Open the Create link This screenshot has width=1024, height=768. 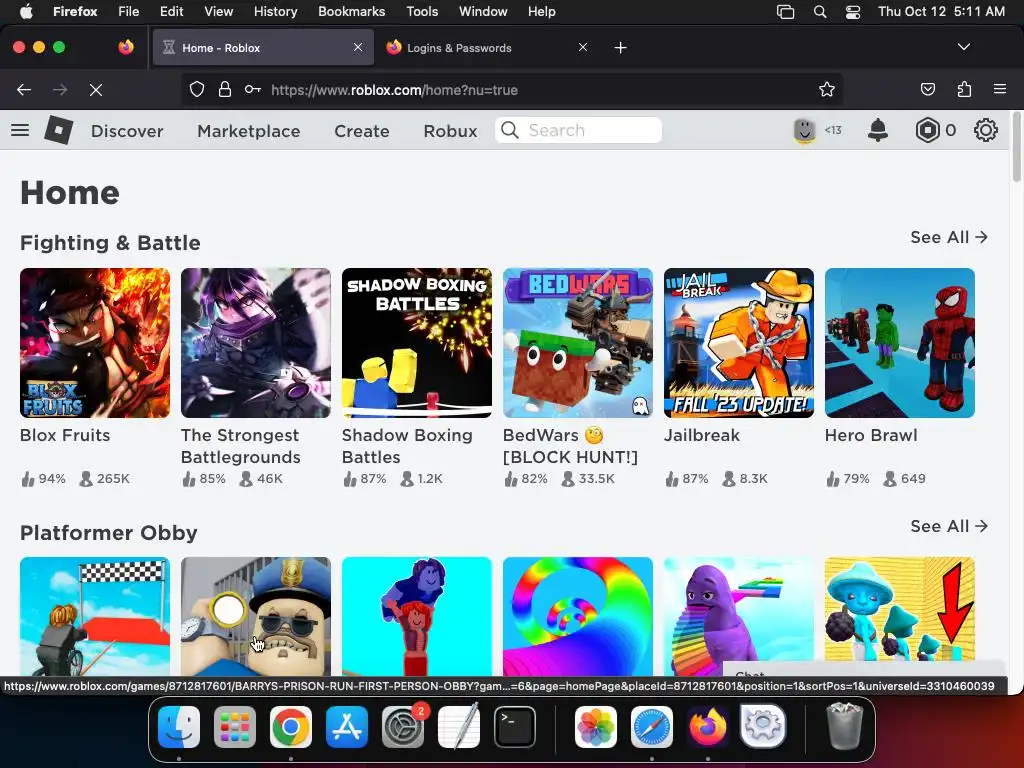pos(362,131)
